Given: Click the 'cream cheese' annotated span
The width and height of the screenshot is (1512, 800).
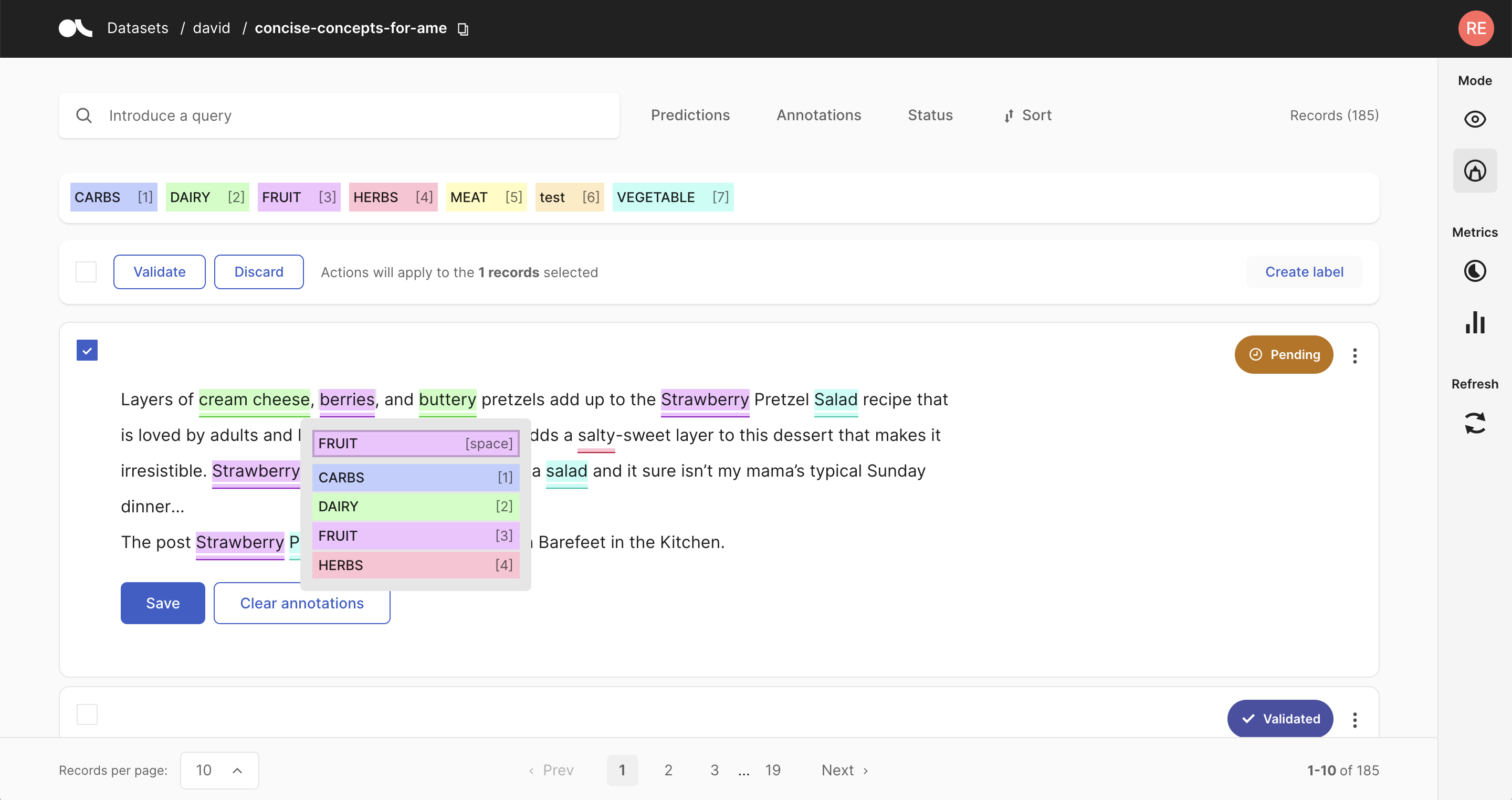Looking at the screenshot, I should (x=254, y=399).
